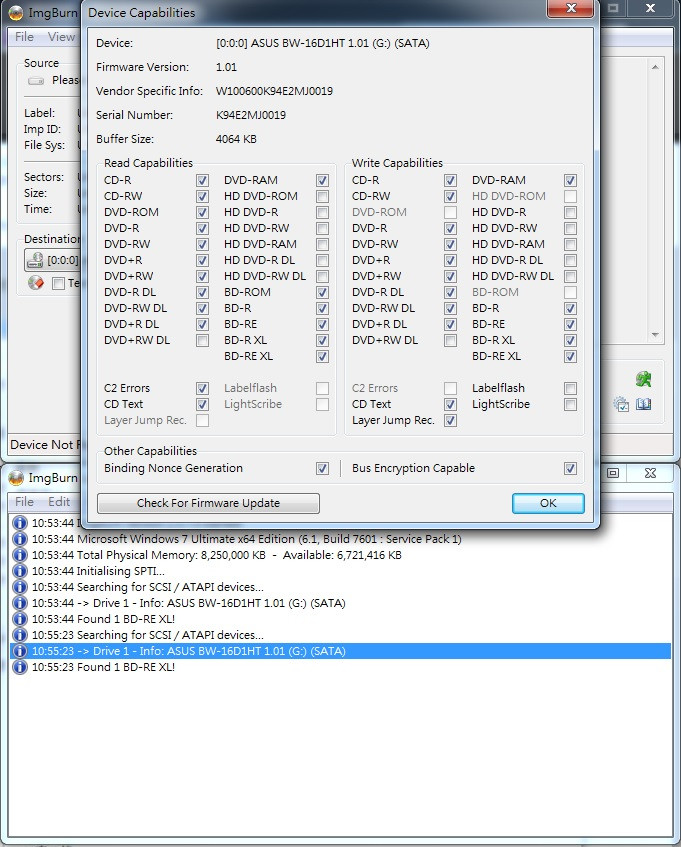Click the disc eraser icon under Destination
This screenshot has height=847, width=681.
coord(36,283)
